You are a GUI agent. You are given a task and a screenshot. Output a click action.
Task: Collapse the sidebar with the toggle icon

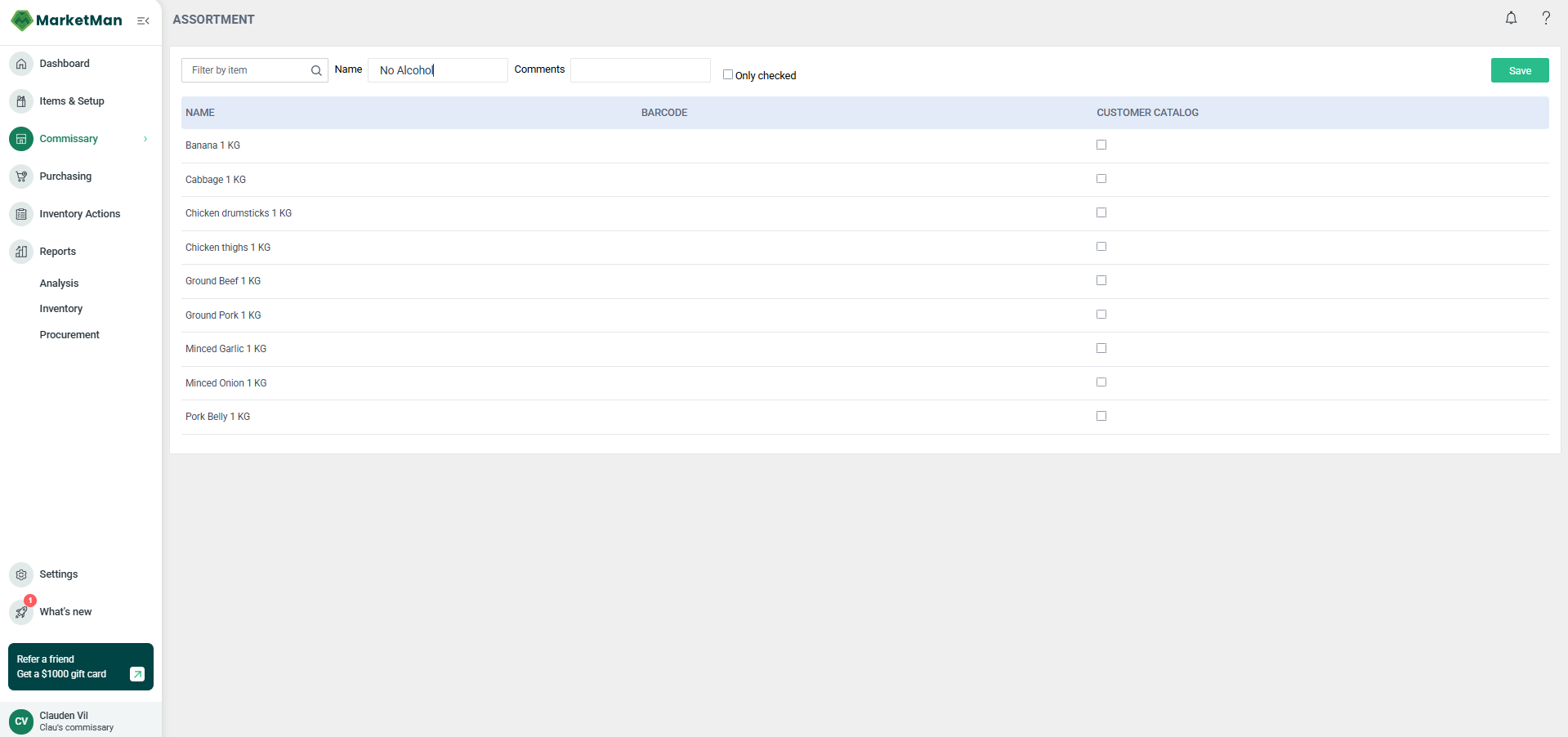click(x=143, y=20)
